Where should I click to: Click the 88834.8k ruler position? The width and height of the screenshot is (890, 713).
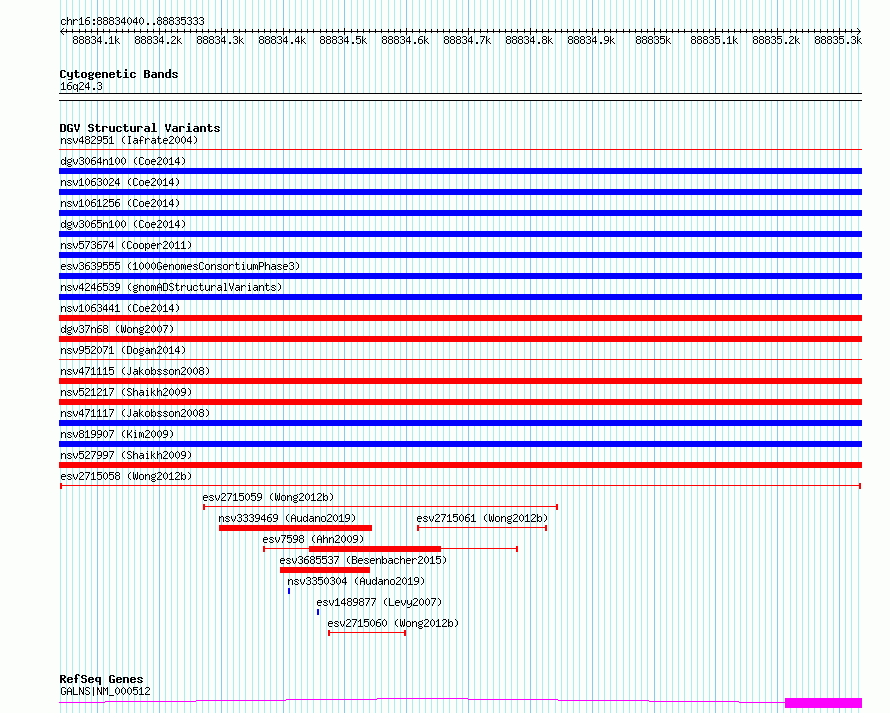[x=529, y=40]
